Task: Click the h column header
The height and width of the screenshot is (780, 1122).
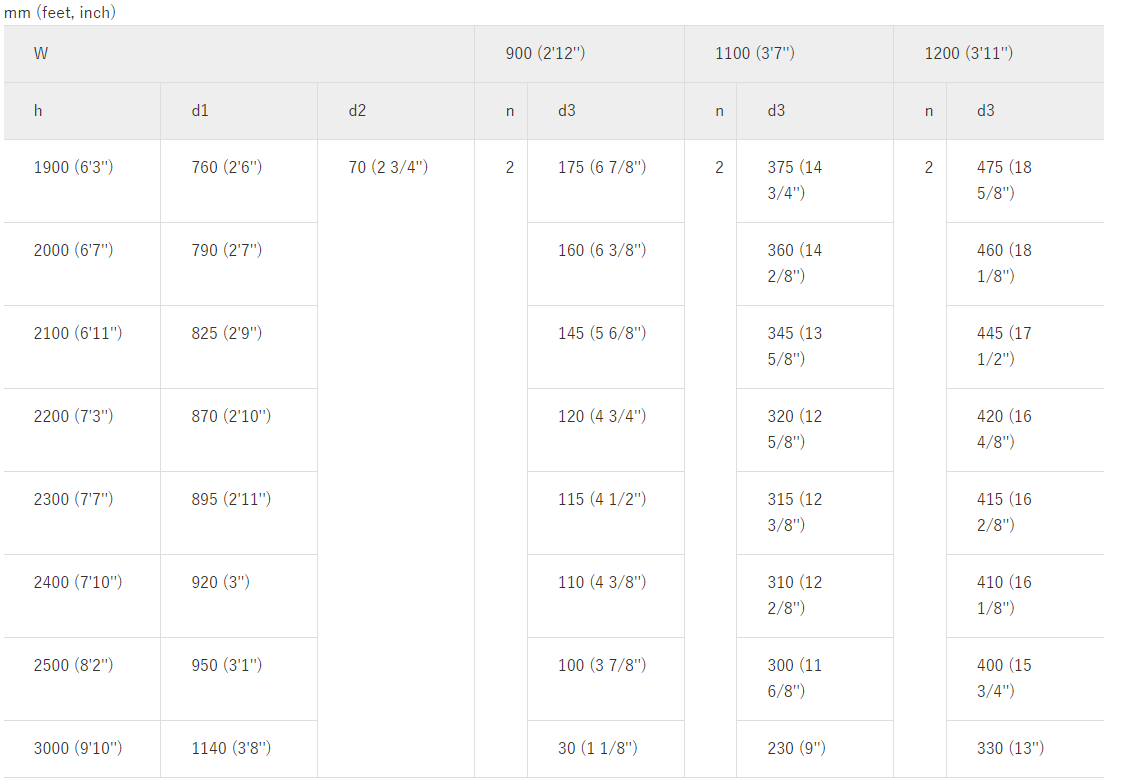Action: coord(38,111)
